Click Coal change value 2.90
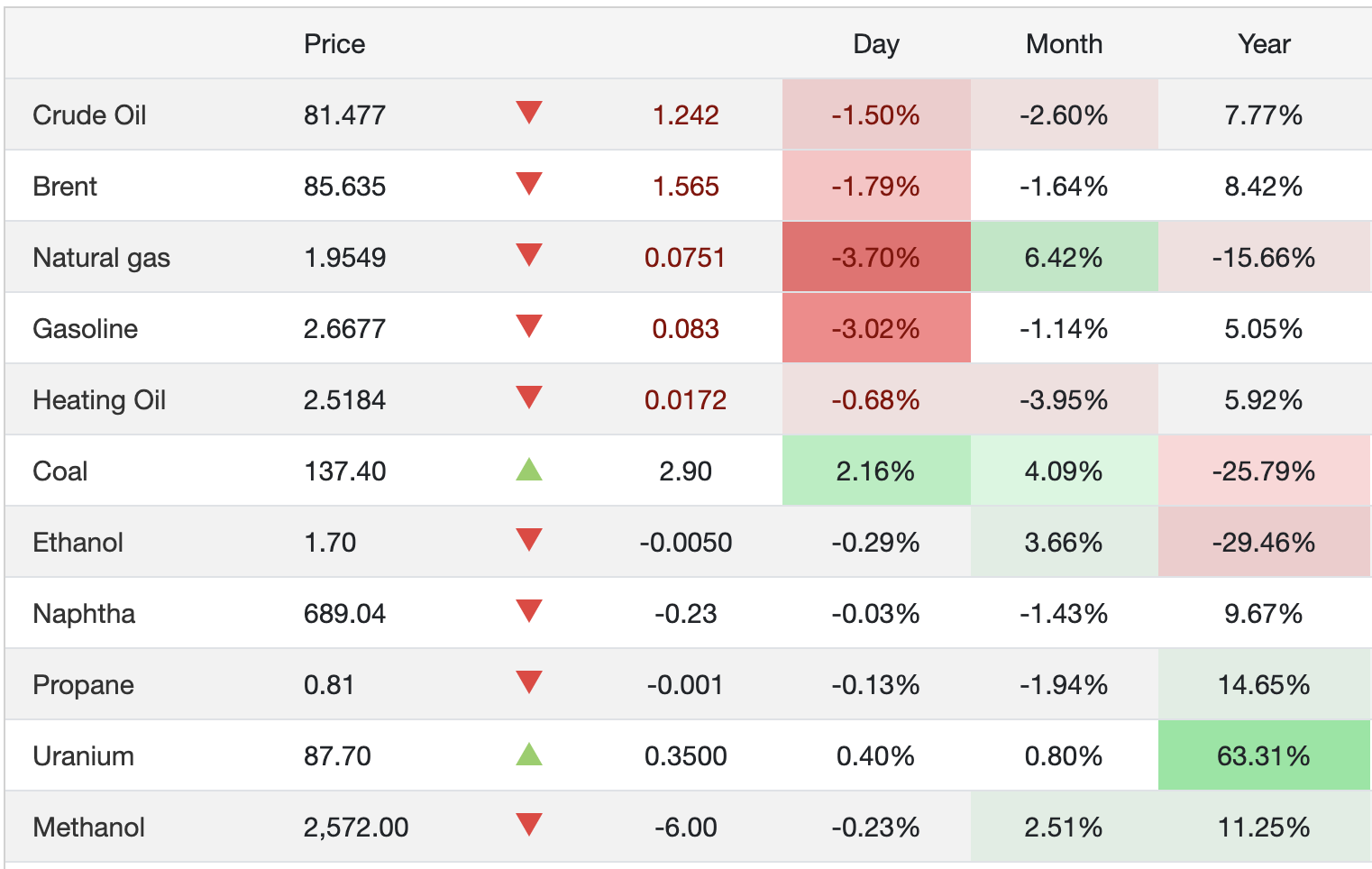Screen dimensions: 1372x869 686,471
